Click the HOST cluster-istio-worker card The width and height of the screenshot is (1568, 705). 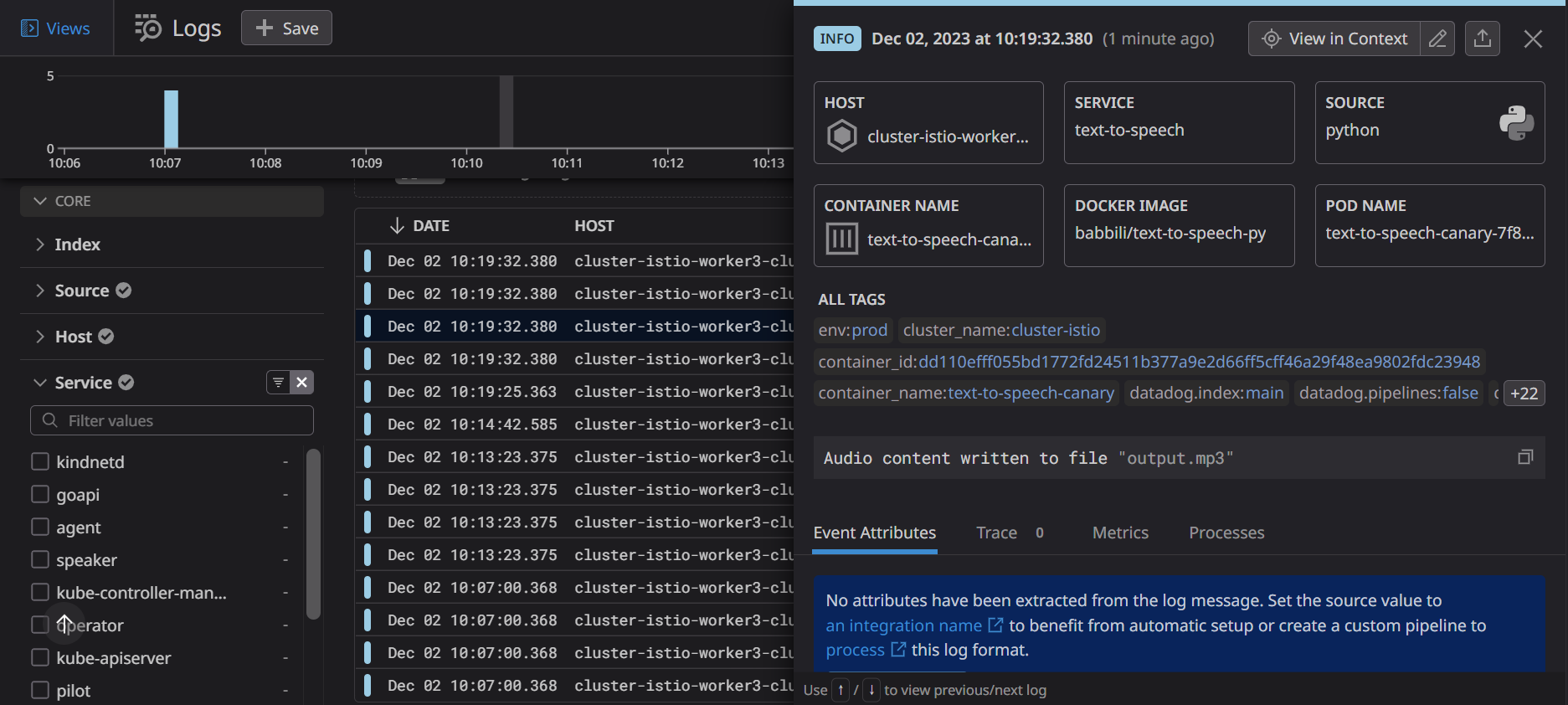pos(928,122)
